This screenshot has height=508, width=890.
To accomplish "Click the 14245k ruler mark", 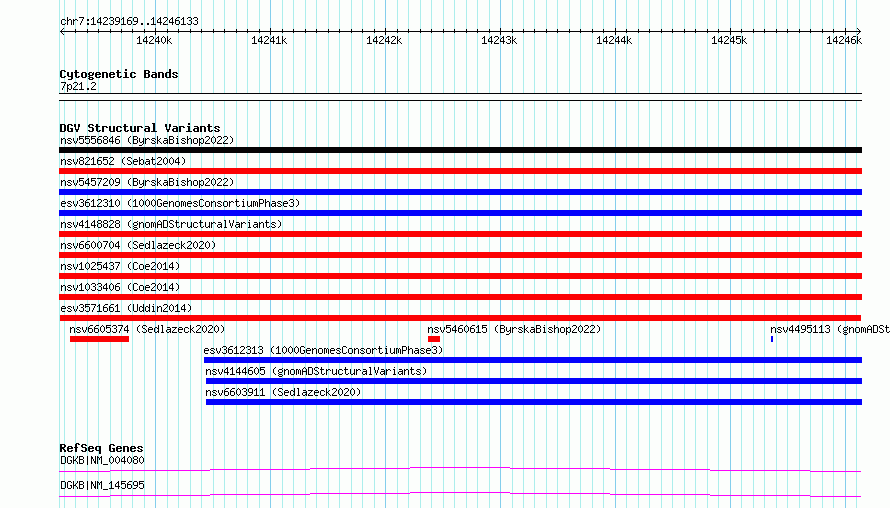I will point(729,40).
